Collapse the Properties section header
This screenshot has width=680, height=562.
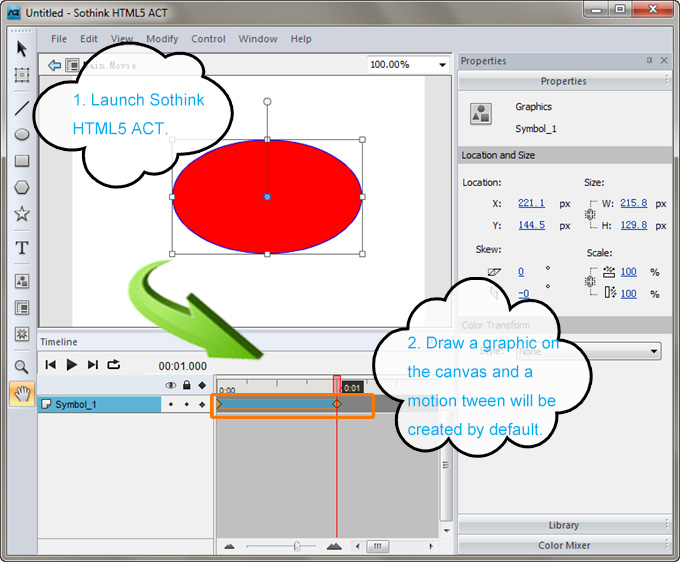[564, 81]
